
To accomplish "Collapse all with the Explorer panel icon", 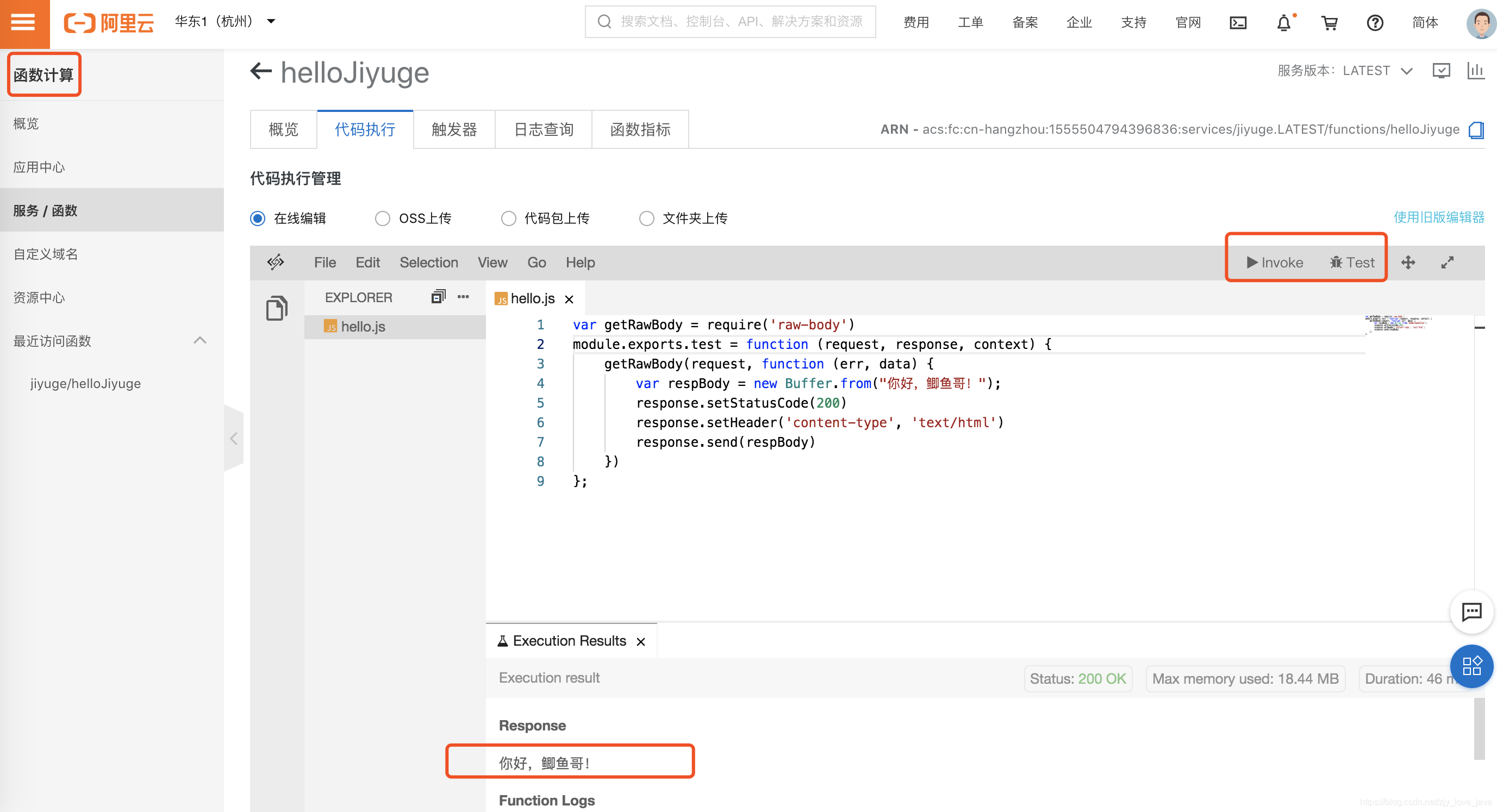I will pyautogui.click(x=438, y=297).
